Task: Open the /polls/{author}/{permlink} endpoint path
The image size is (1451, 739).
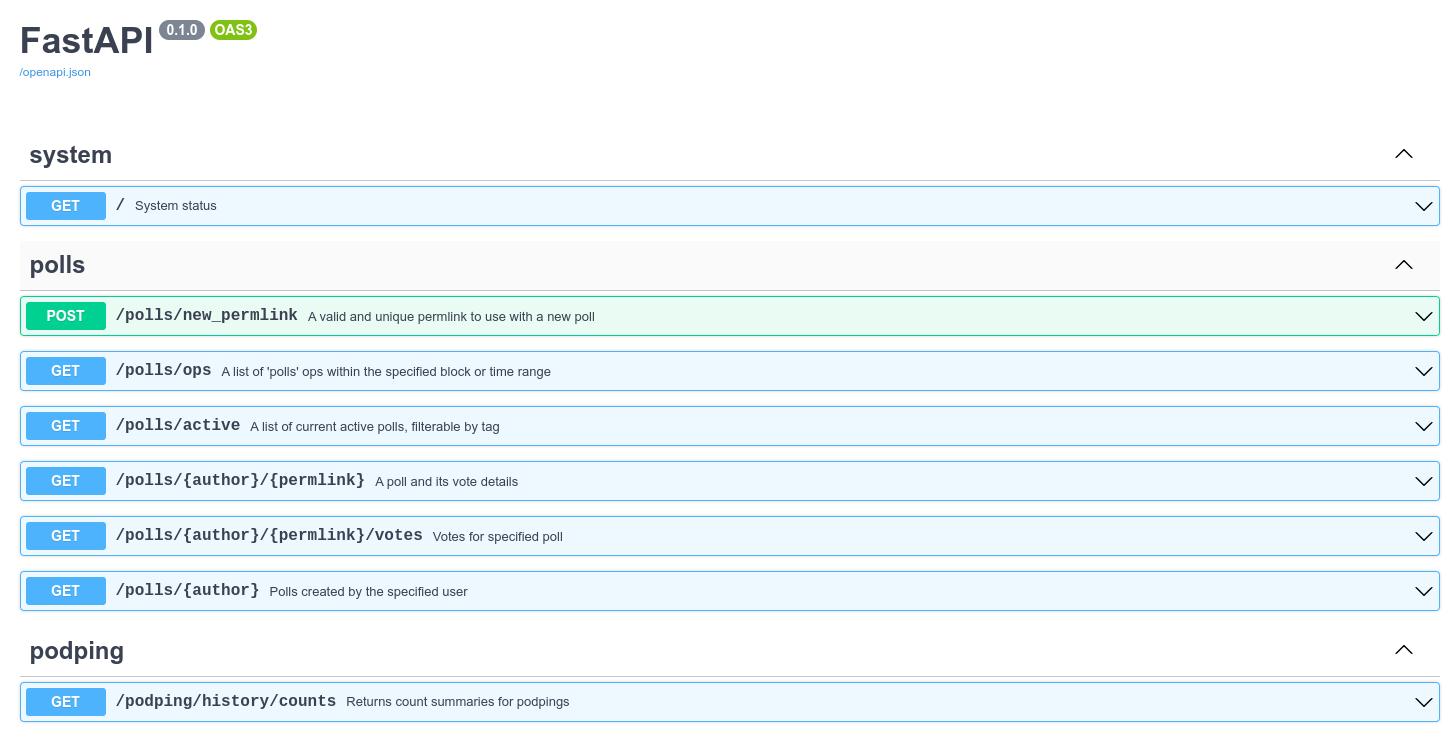Action: tap(240, 480)
